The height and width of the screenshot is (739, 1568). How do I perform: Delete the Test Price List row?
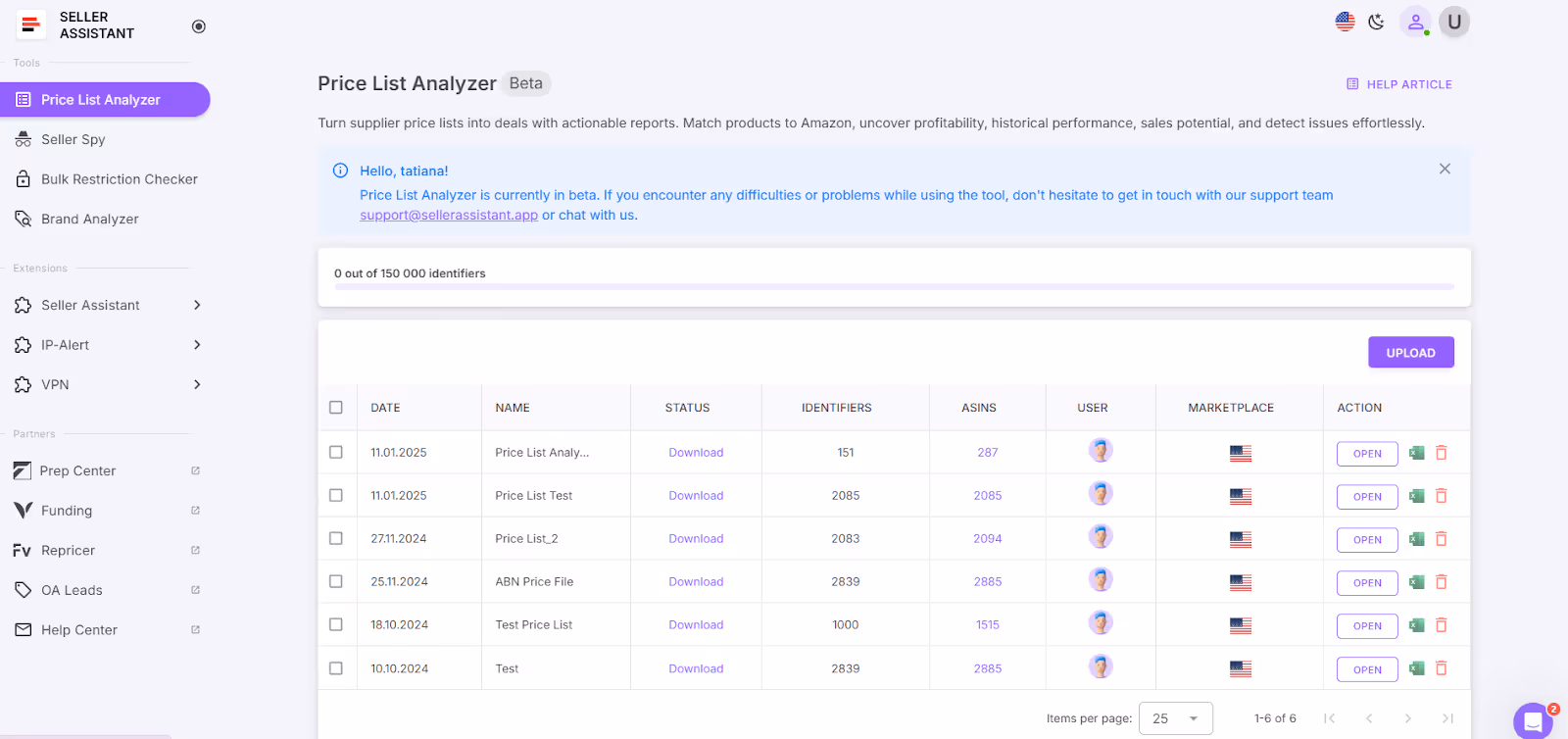tap(1442, 625)
